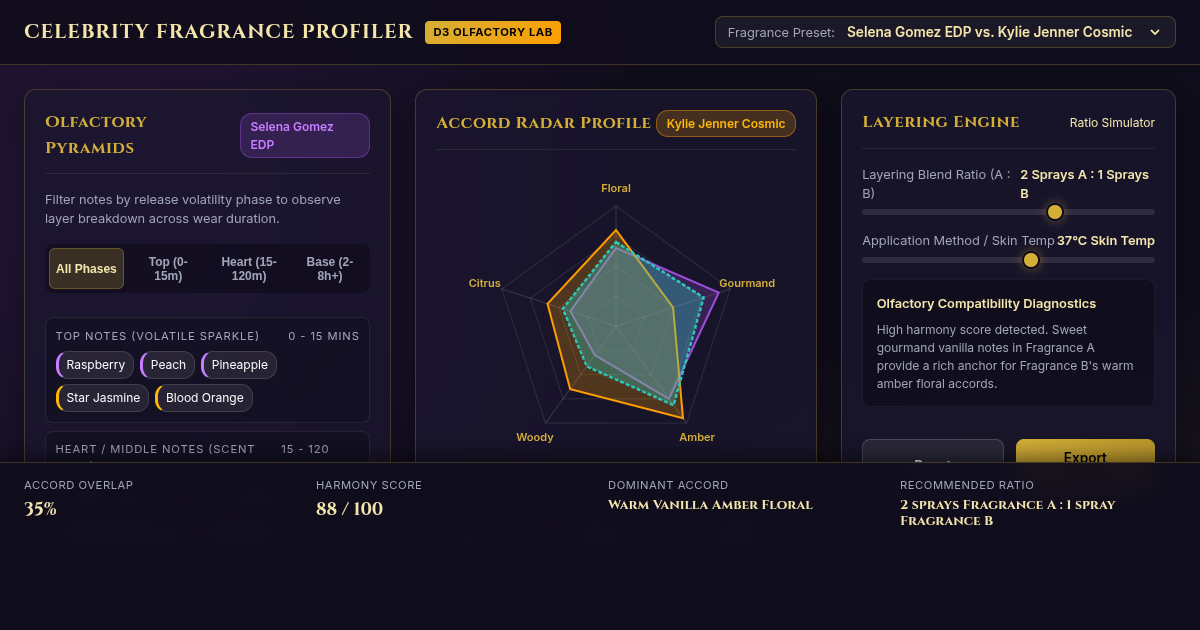Click the Citrus axis label on radar
The image size is (1200, 630).
(x=485, y=283)
